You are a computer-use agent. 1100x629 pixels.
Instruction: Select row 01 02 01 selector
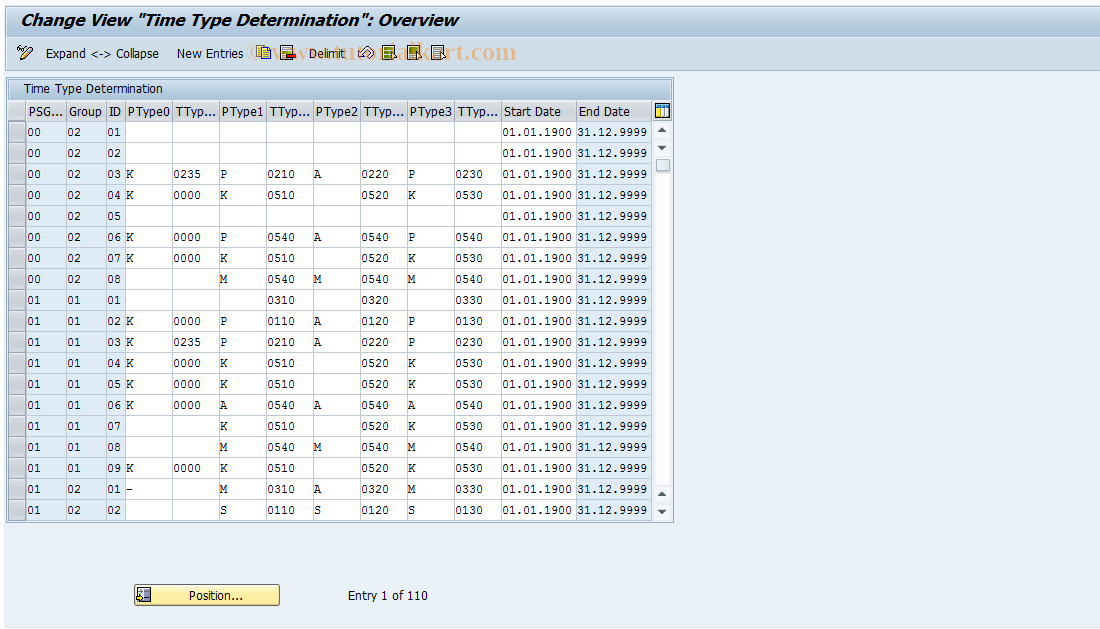coord(17,489)
